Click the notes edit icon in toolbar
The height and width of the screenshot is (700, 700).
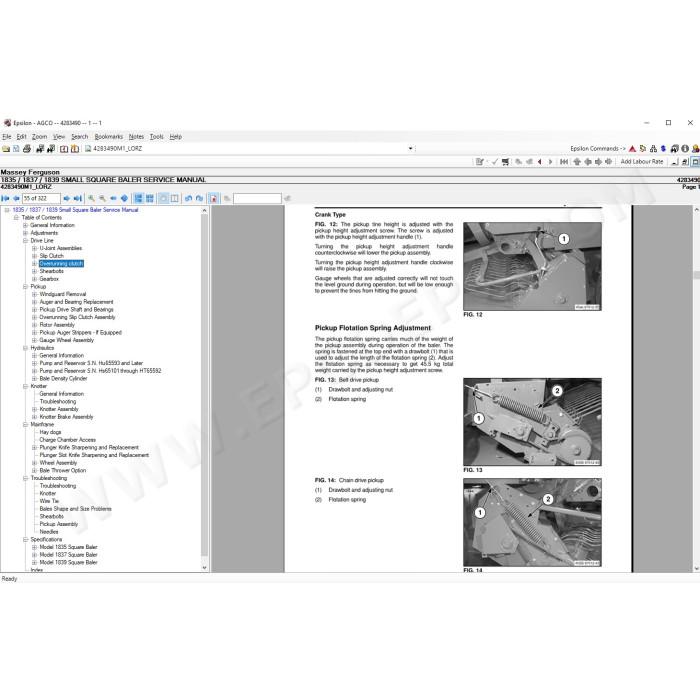click(480, 162)
